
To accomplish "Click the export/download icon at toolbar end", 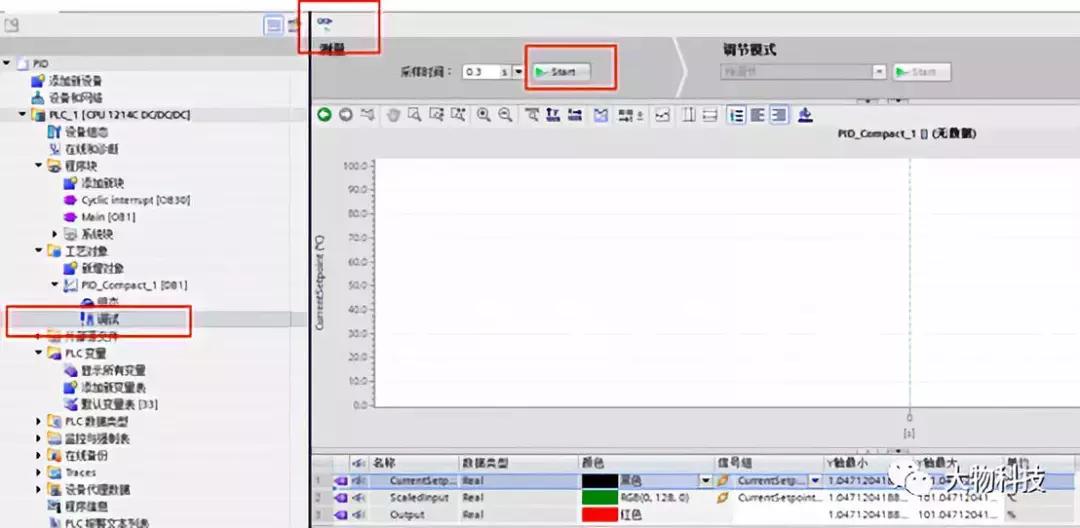I will pos(804,115).
